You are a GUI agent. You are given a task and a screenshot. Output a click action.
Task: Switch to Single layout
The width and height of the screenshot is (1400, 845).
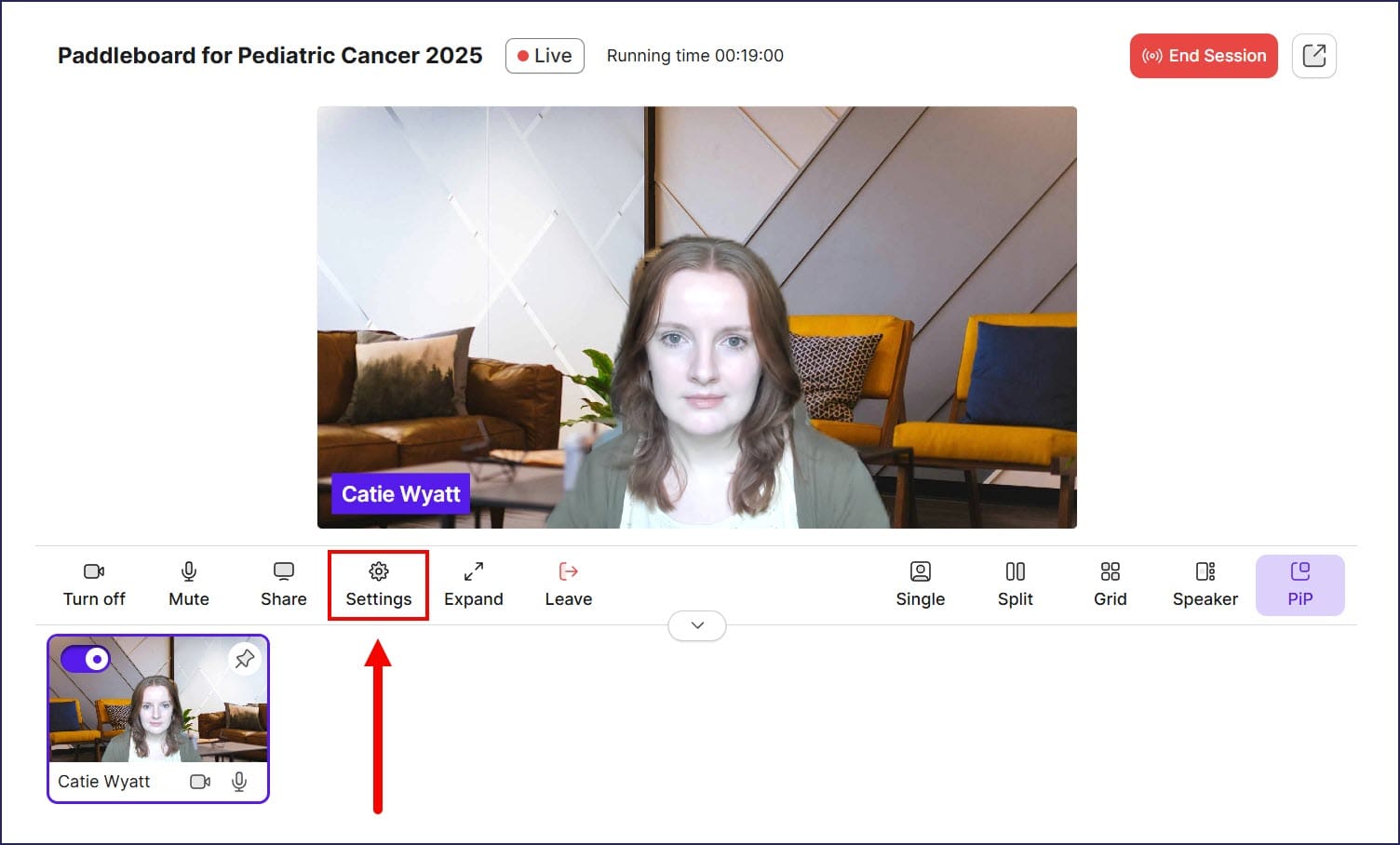[920, 583]
